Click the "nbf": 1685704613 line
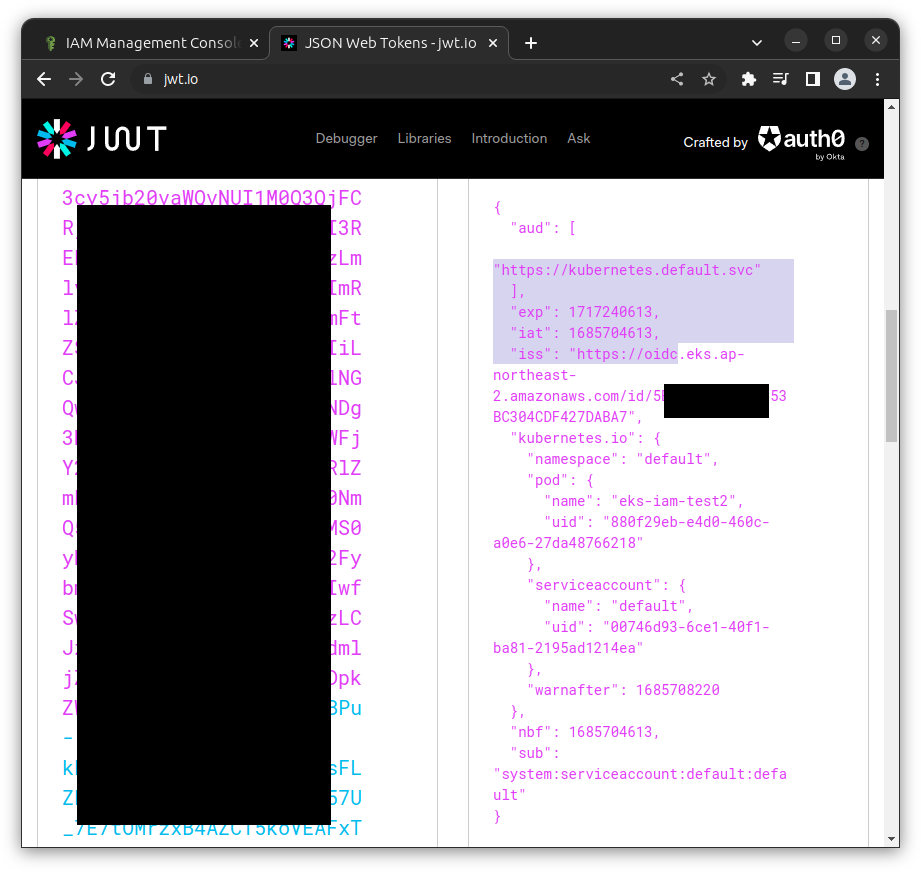921x872 pixels. click(585, 732)
